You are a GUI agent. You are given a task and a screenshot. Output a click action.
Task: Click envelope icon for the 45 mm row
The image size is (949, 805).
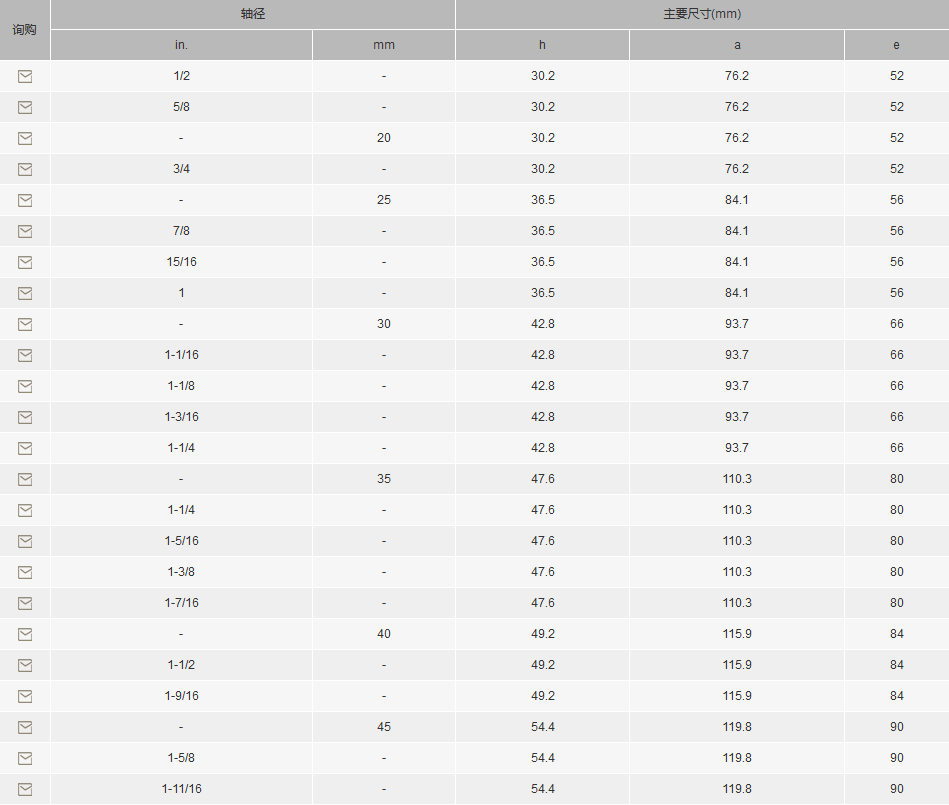point(25,727)
